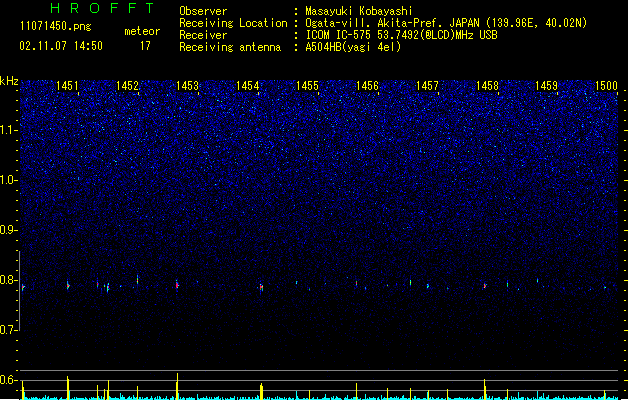The width and height of the screenshot is (629, 400).
Task: Click the 1457 time axis label
Action: point(427,86)
